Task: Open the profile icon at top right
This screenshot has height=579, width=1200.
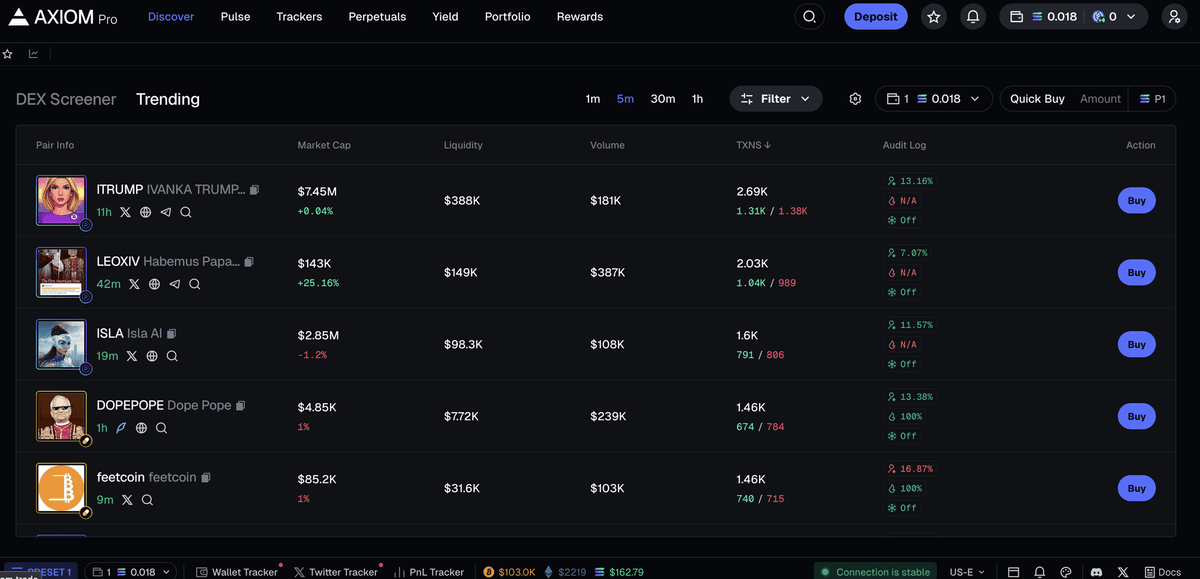Action: [1174, 16]
